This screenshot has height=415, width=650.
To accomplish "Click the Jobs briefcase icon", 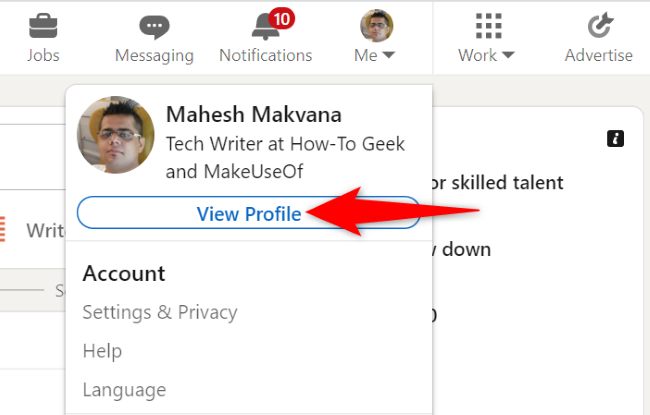I will point(43,24).
